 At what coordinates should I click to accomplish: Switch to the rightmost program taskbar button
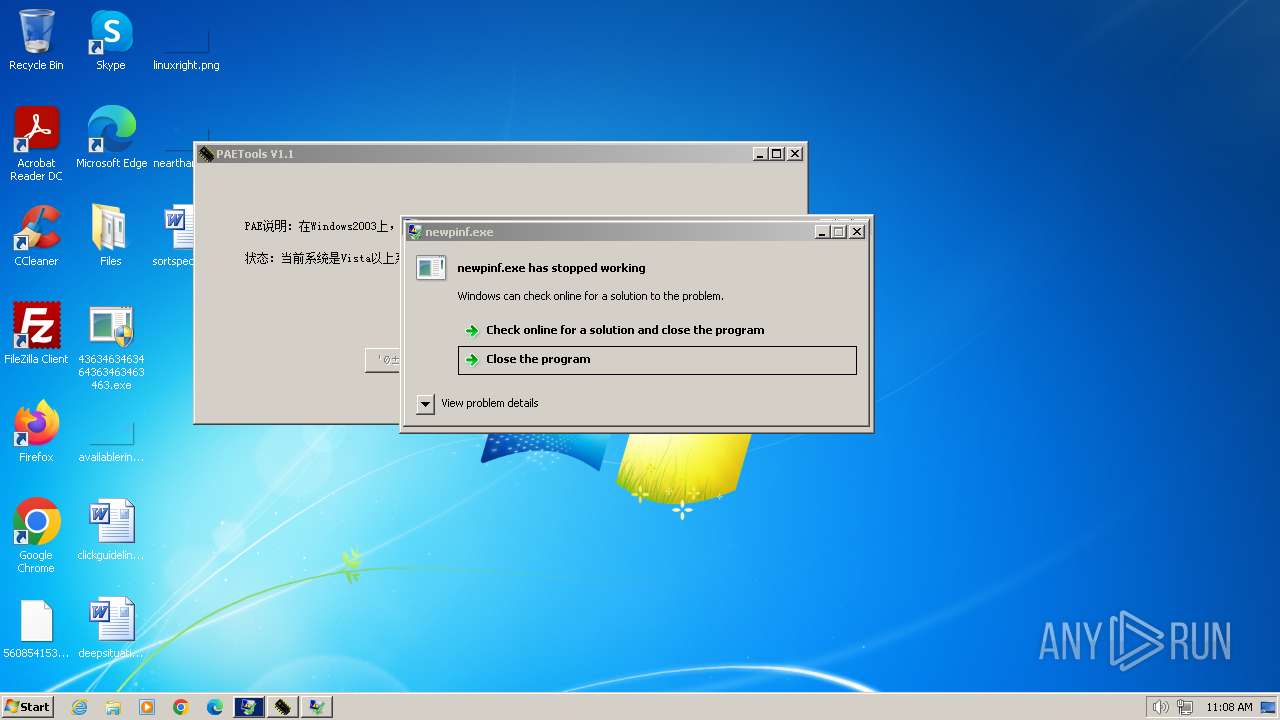coord(317,707)
